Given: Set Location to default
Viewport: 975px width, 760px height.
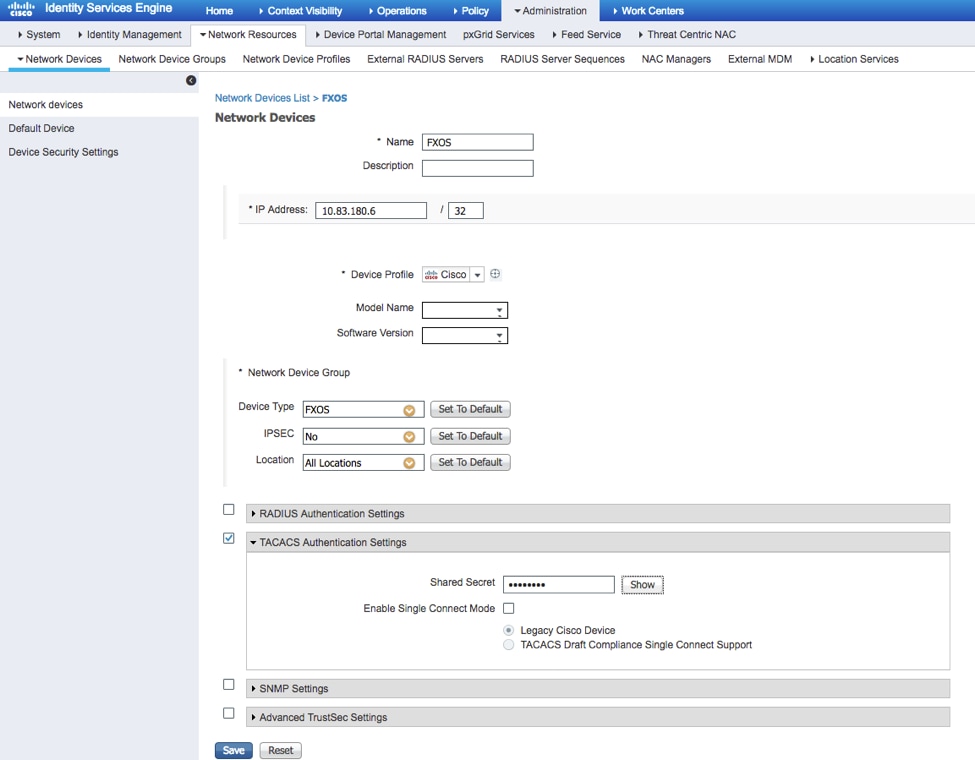Looking at the screenshot, I should point(470,462).
